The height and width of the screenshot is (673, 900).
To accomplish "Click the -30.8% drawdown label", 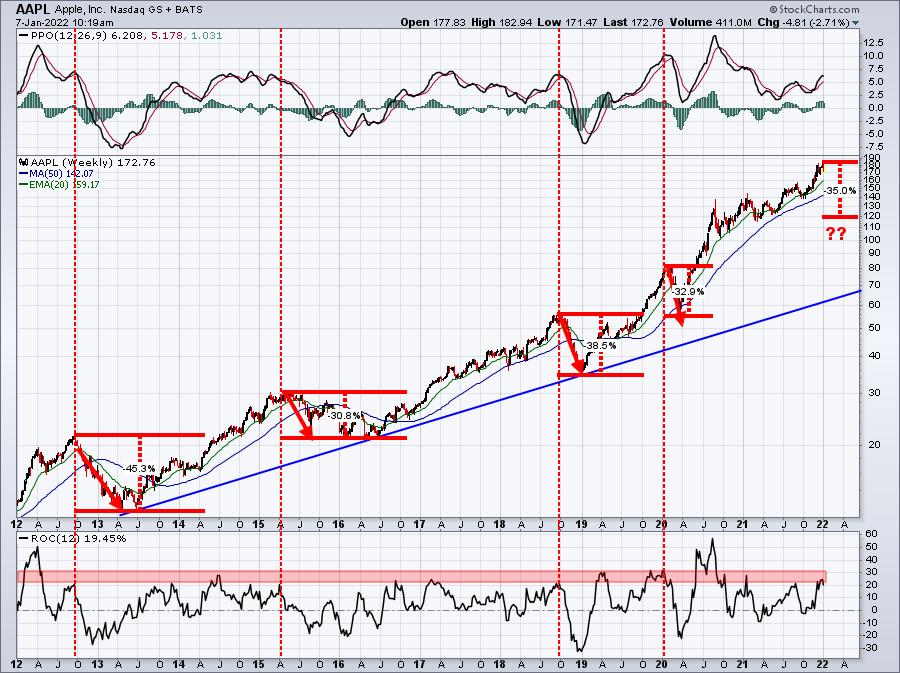I will (345, 415).
